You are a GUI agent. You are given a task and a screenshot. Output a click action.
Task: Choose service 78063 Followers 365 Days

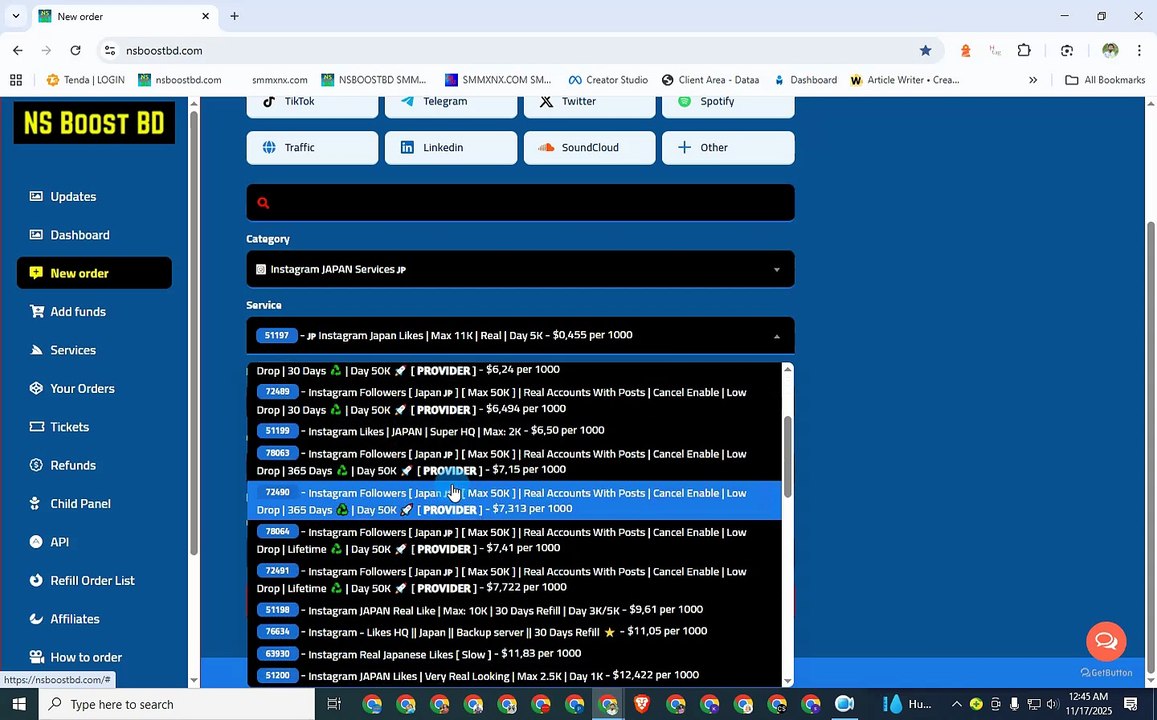[514, 461]
